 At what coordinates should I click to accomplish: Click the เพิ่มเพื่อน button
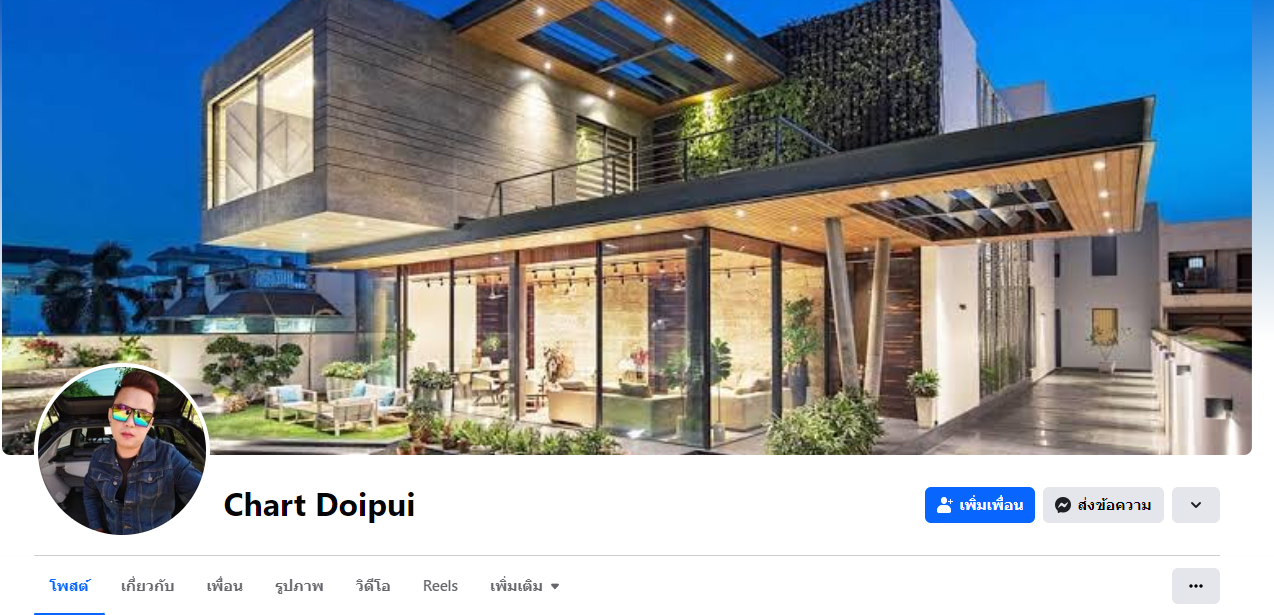[x=980, y=505]
